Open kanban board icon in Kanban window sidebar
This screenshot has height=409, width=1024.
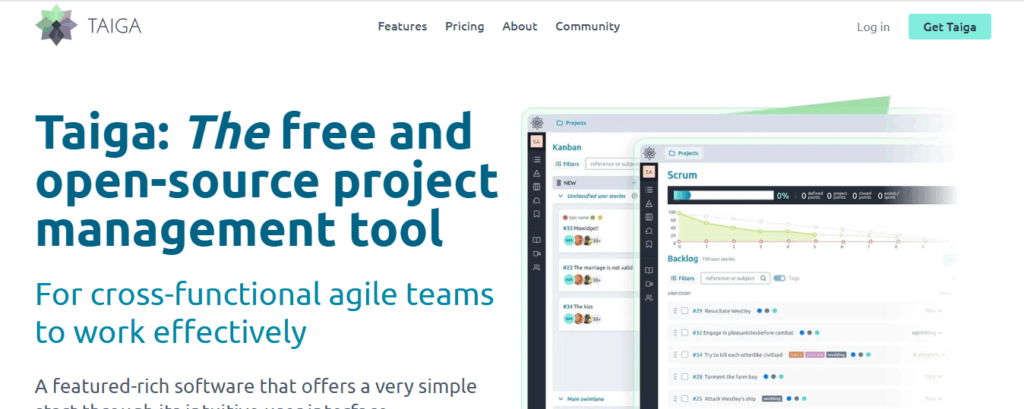coord(536,187)
